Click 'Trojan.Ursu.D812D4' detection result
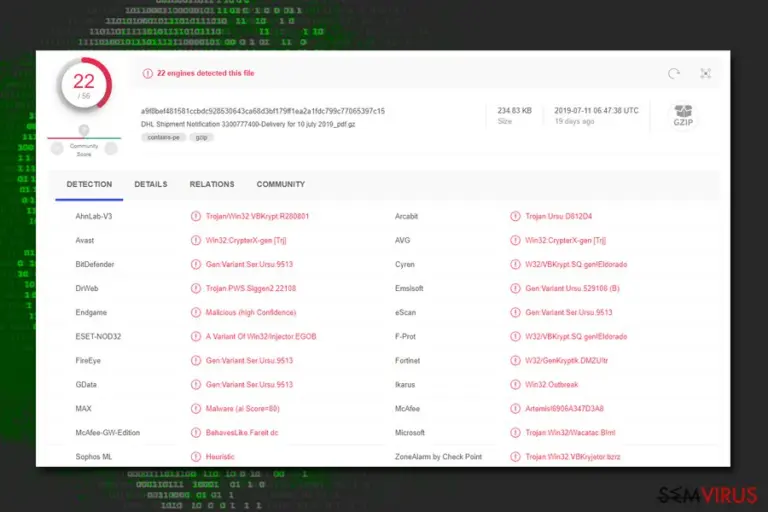 (x=558, y=216)
